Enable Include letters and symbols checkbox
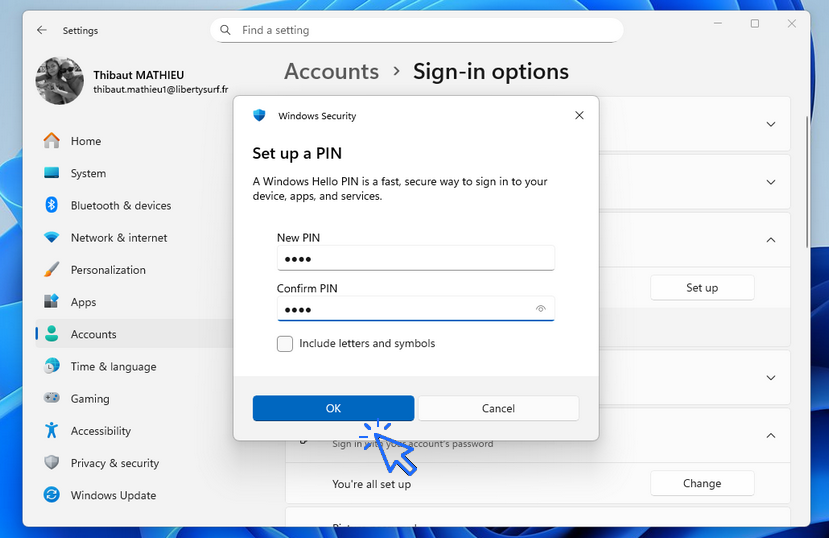Screen dimensions: 829x538 click(284, 344)
